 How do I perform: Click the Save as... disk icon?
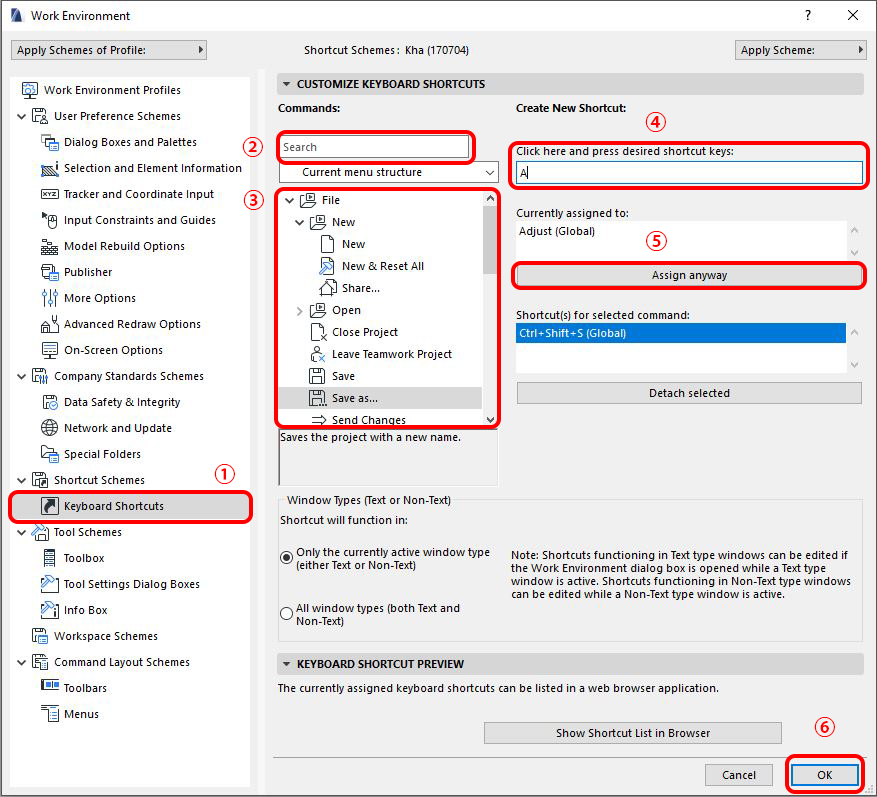point(317,398)
